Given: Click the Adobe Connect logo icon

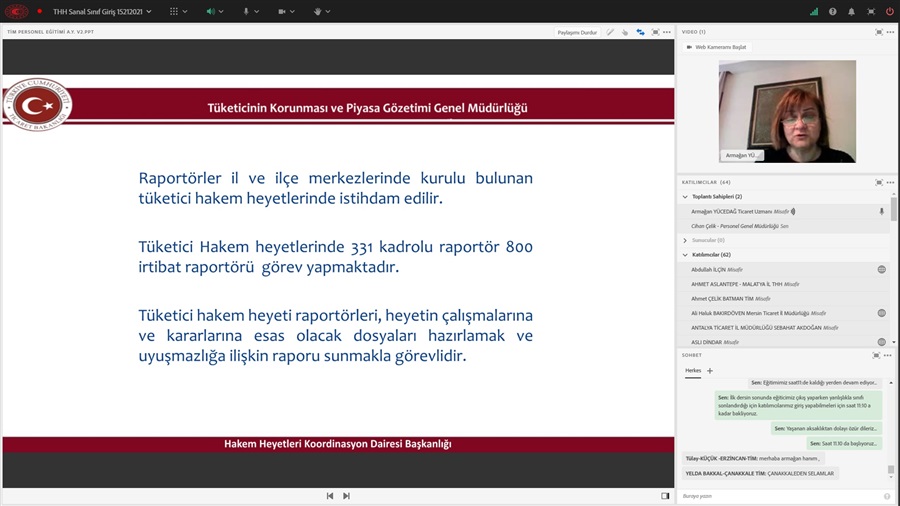Looking at the screenshot, I should pyautogui.click(x=16, y=11).
